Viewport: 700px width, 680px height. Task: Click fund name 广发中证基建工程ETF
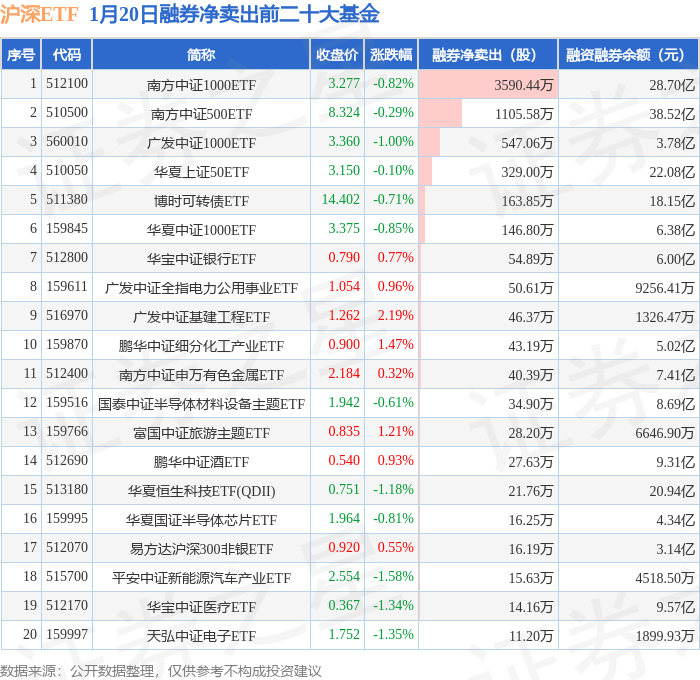(x=201, y=317)
